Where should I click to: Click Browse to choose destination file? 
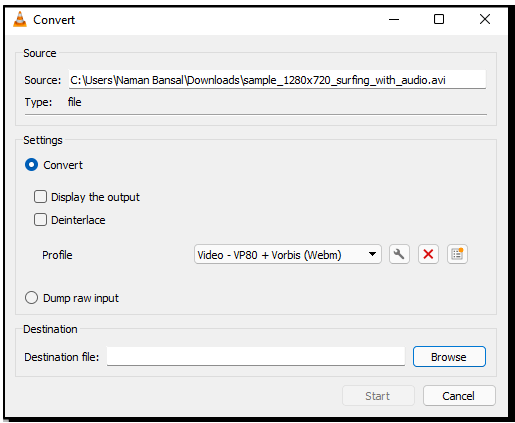(x=449, y=357)
